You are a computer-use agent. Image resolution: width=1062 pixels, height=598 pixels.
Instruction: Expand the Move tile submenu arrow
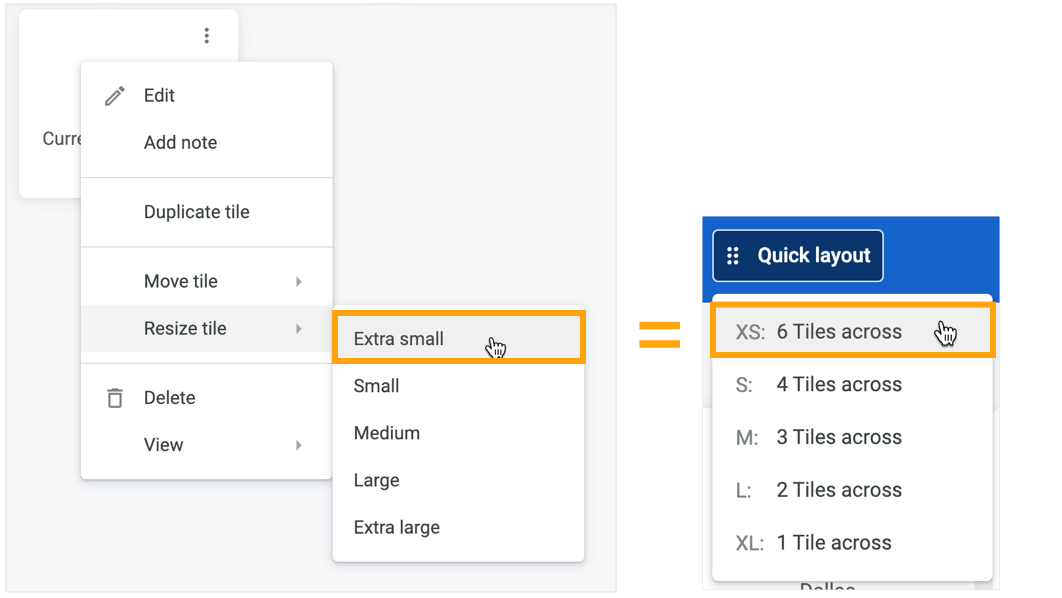[299, 282]
